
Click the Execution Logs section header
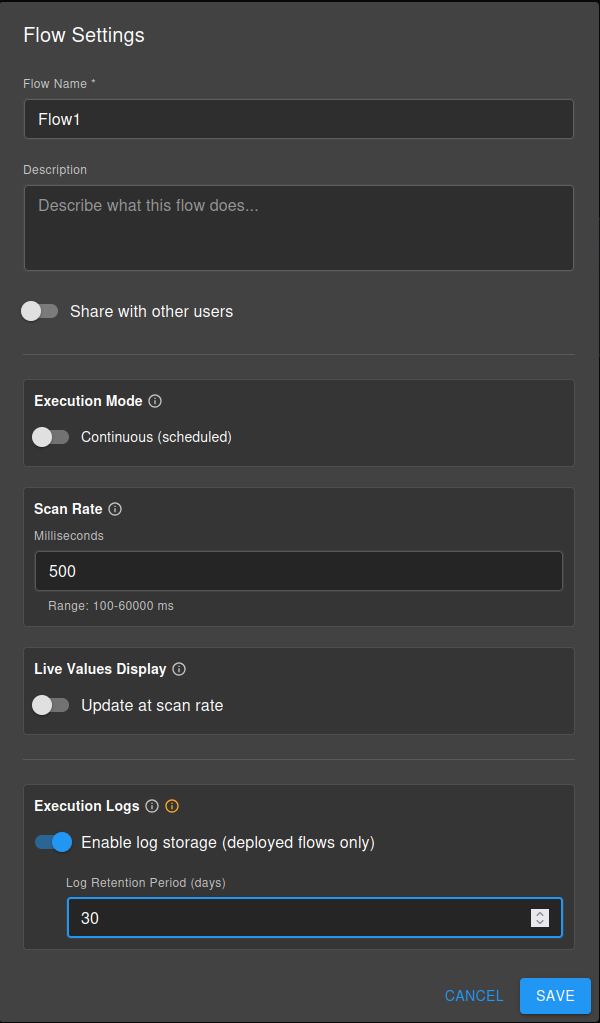tap(87, 806)
